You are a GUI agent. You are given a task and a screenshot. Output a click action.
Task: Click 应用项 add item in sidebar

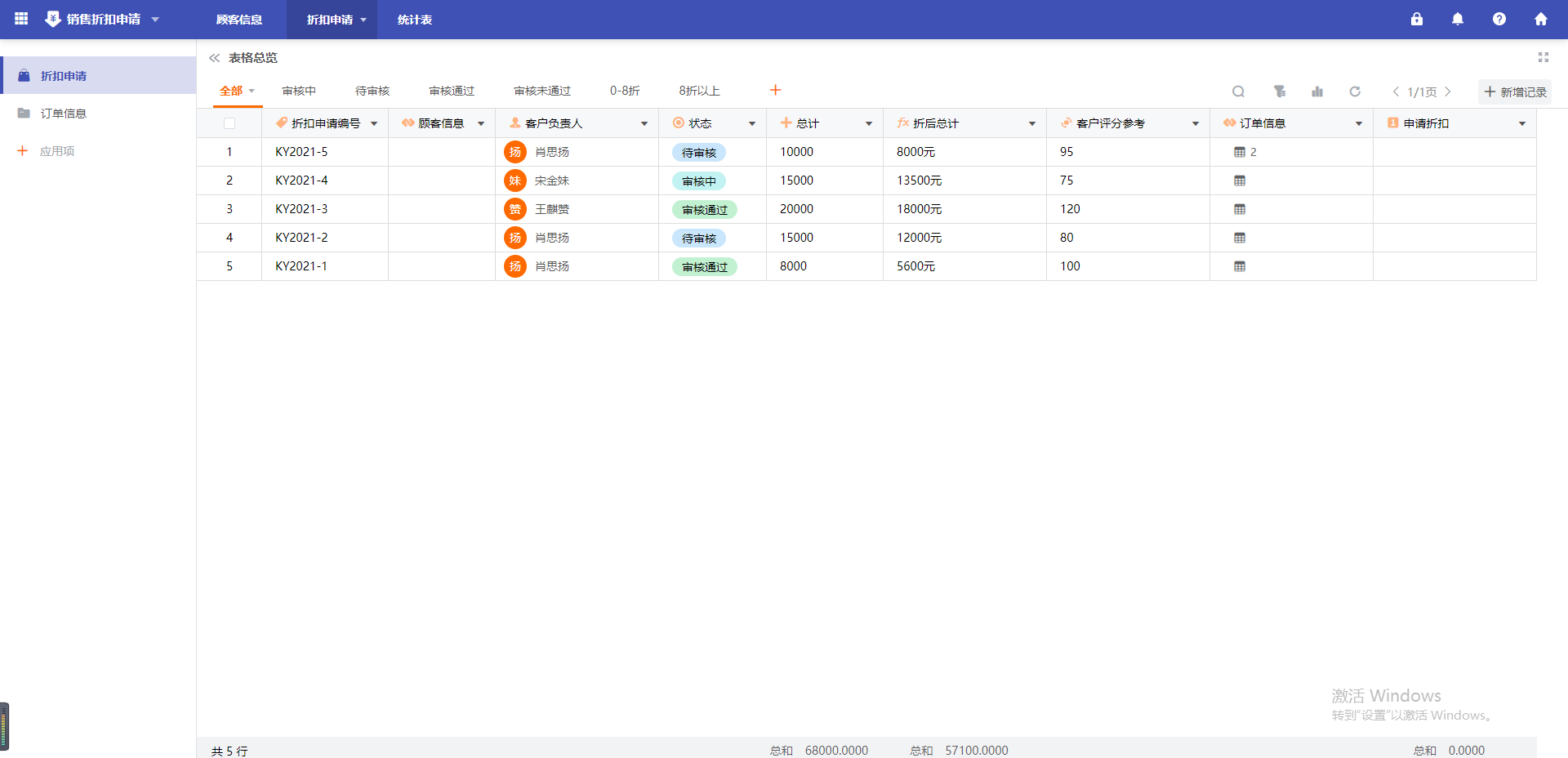tap(56, 151)
